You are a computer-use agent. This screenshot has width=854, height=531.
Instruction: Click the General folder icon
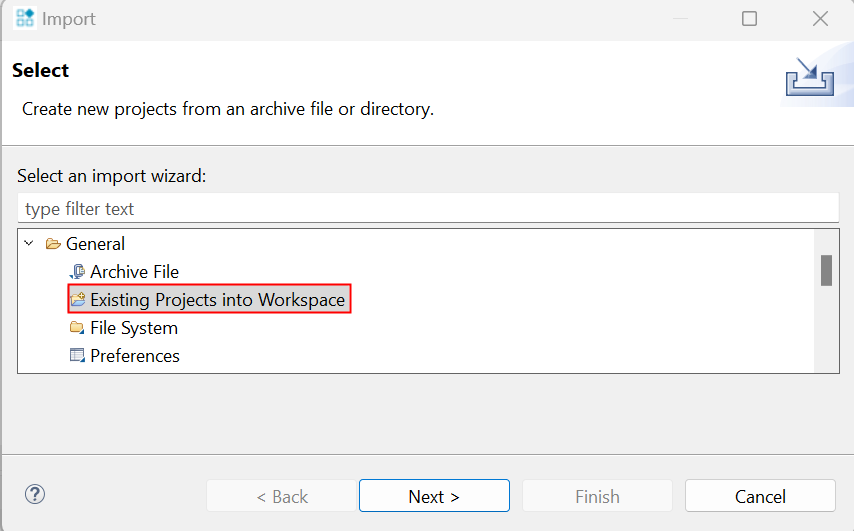pos(53,244)
